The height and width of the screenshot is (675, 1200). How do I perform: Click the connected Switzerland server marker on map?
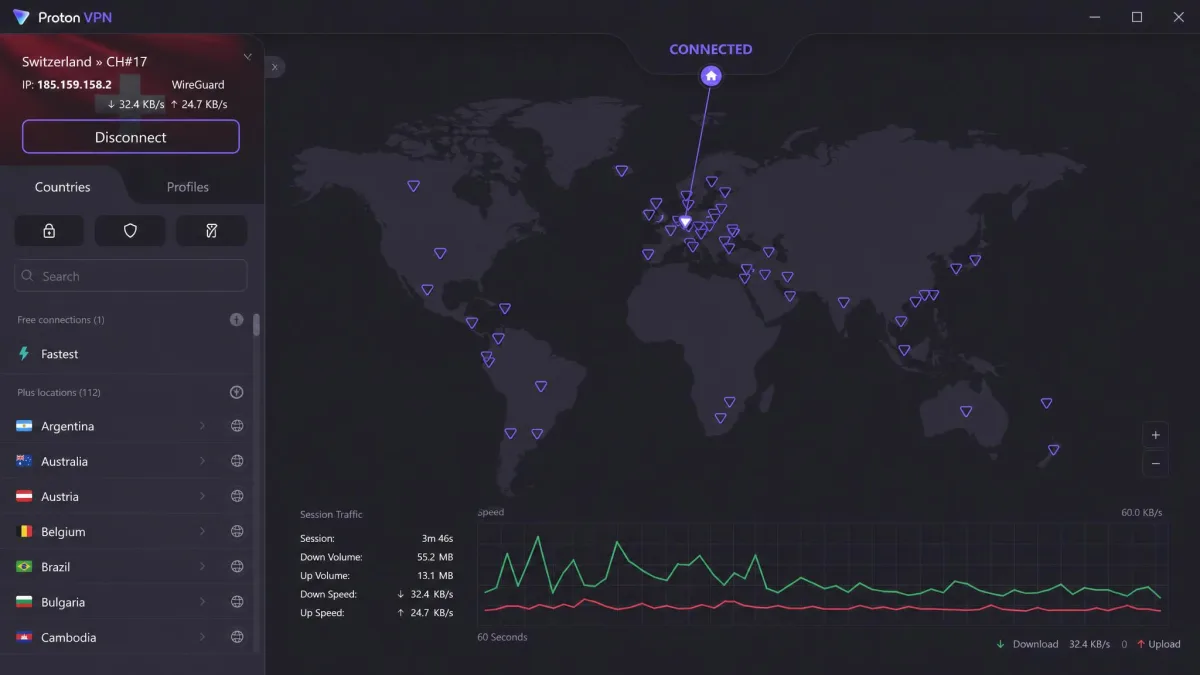[685, 222]
